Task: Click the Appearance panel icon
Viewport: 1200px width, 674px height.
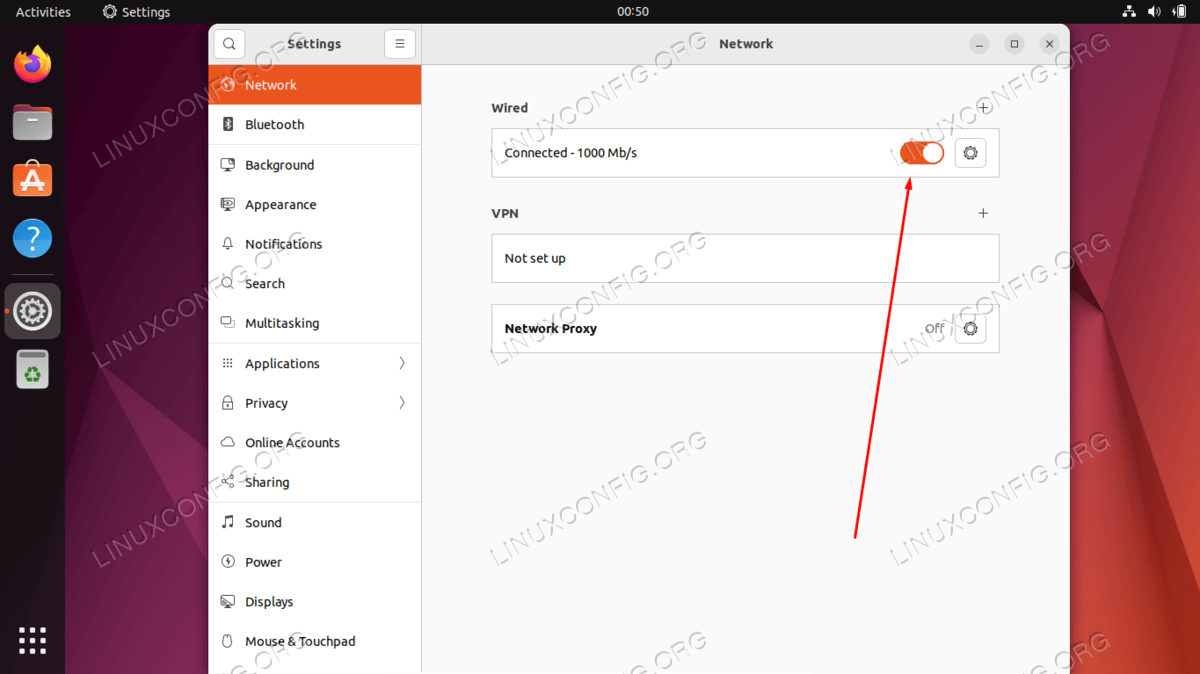Action: tap(227, 204)
